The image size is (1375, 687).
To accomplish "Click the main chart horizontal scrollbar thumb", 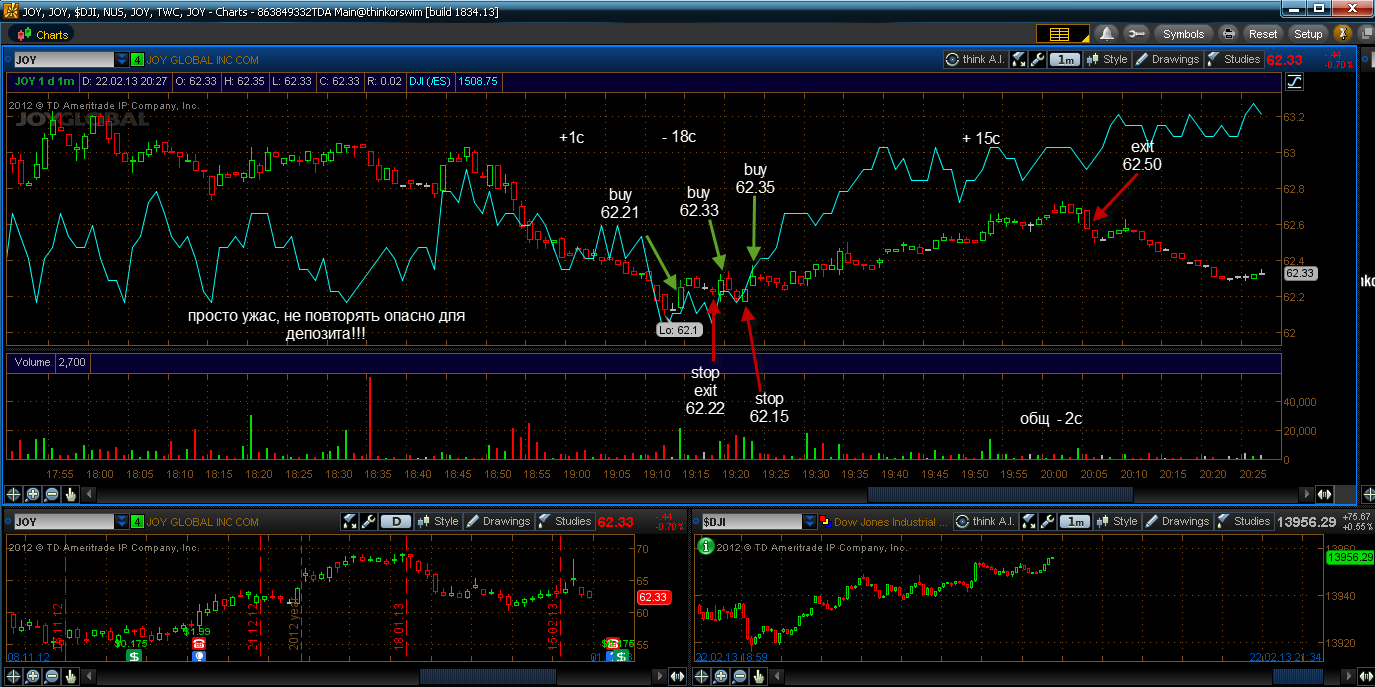I will pos(1000,494).
